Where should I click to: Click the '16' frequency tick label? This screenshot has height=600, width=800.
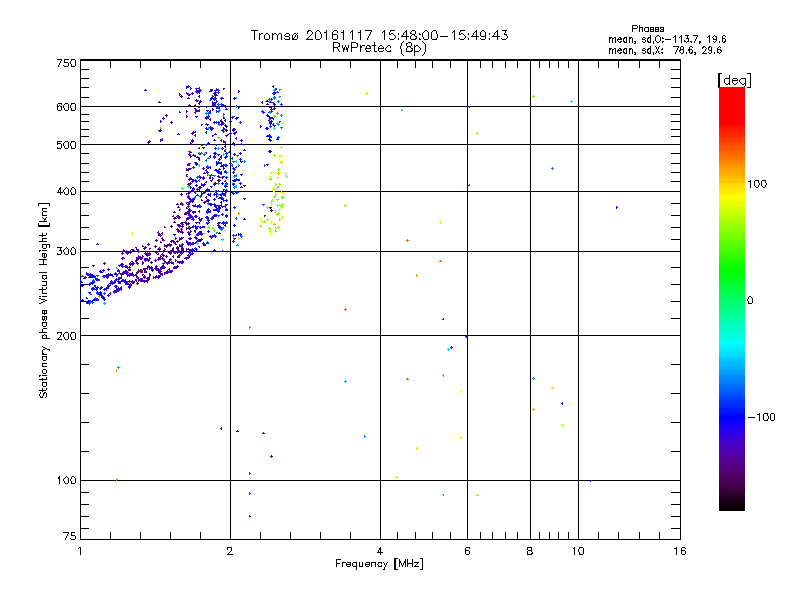tap(680, 551)
